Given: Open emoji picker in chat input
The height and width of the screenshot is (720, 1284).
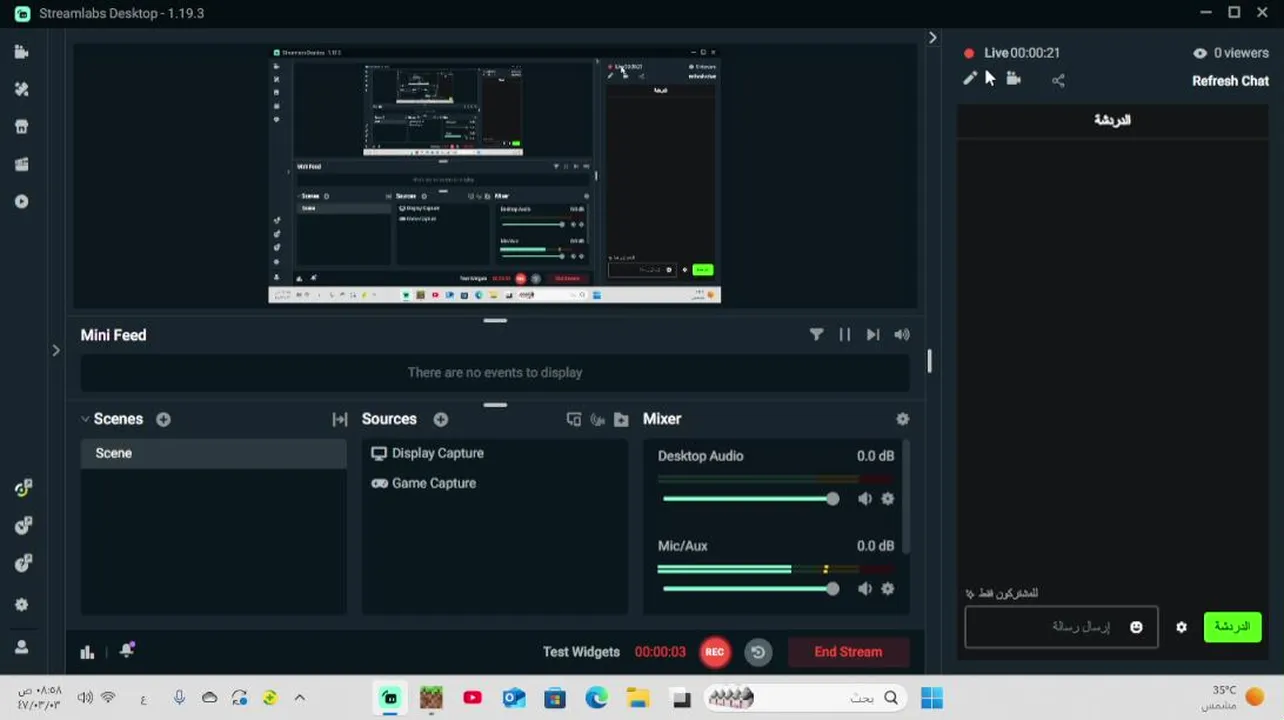Looking at the screenshot, I should (x=1136, y=627).
